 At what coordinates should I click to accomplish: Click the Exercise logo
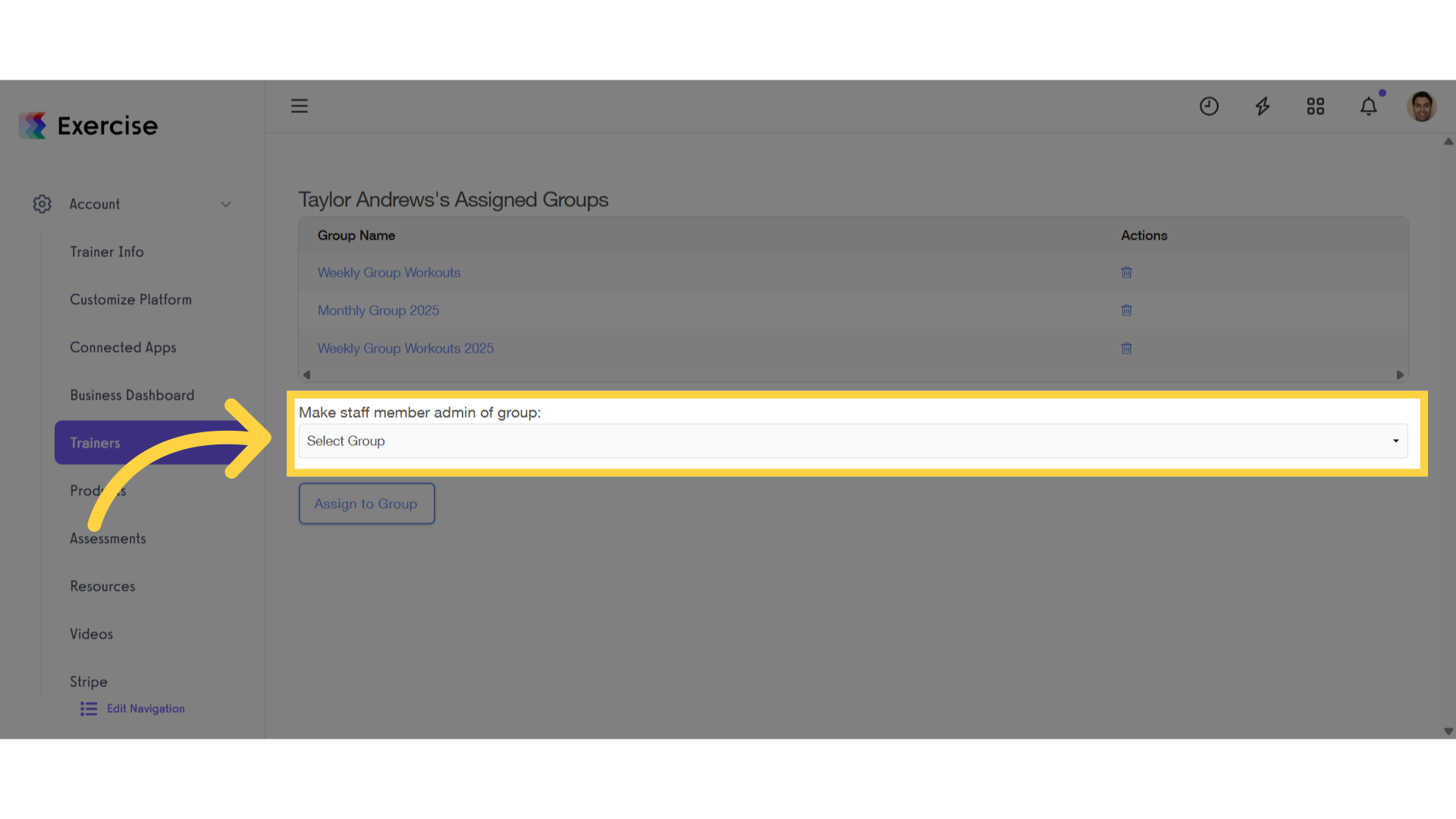pyautogui.click(x=89, y=126)
